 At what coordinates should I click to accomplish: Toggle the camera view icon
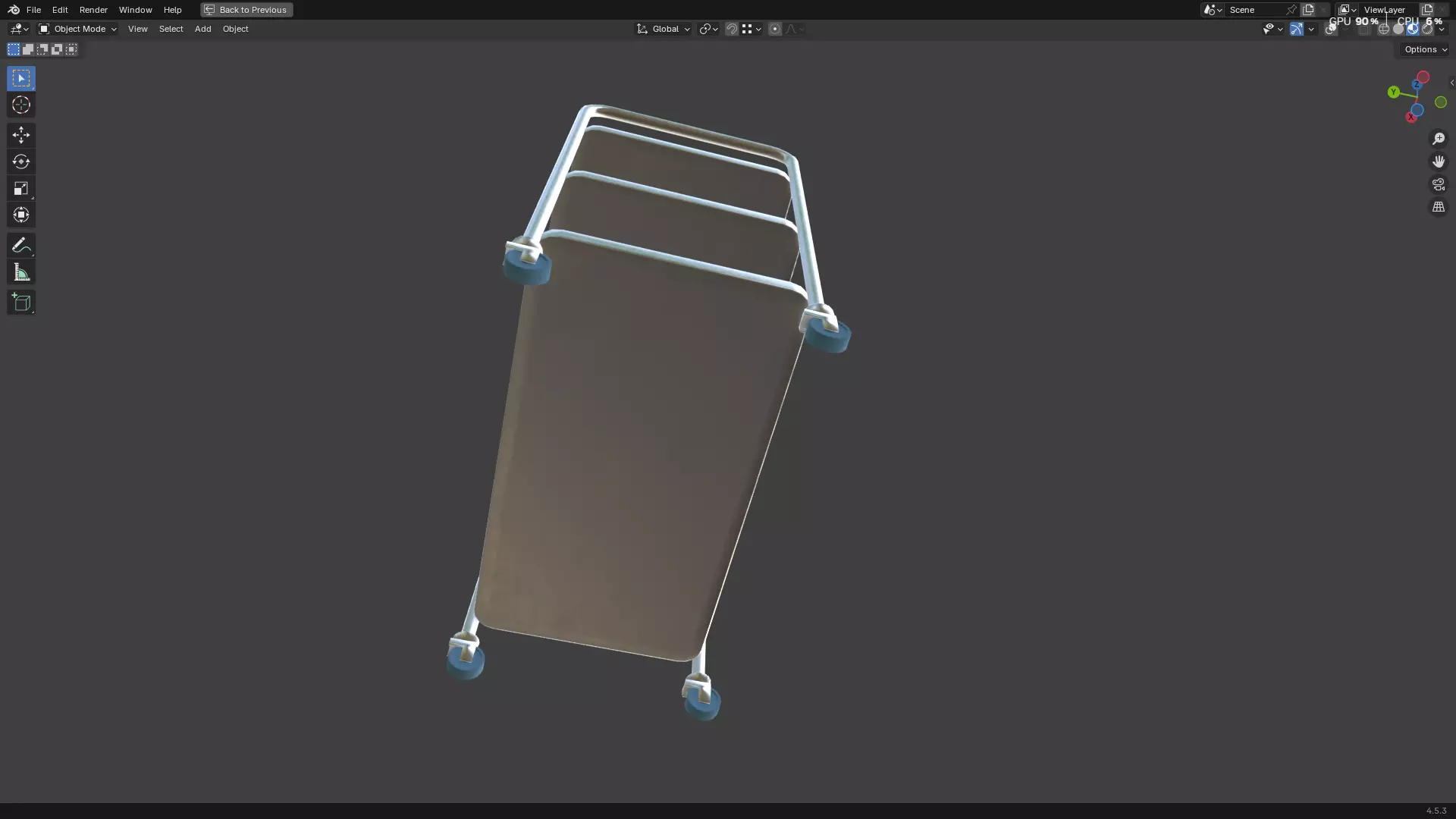(x=1439, y=184)
